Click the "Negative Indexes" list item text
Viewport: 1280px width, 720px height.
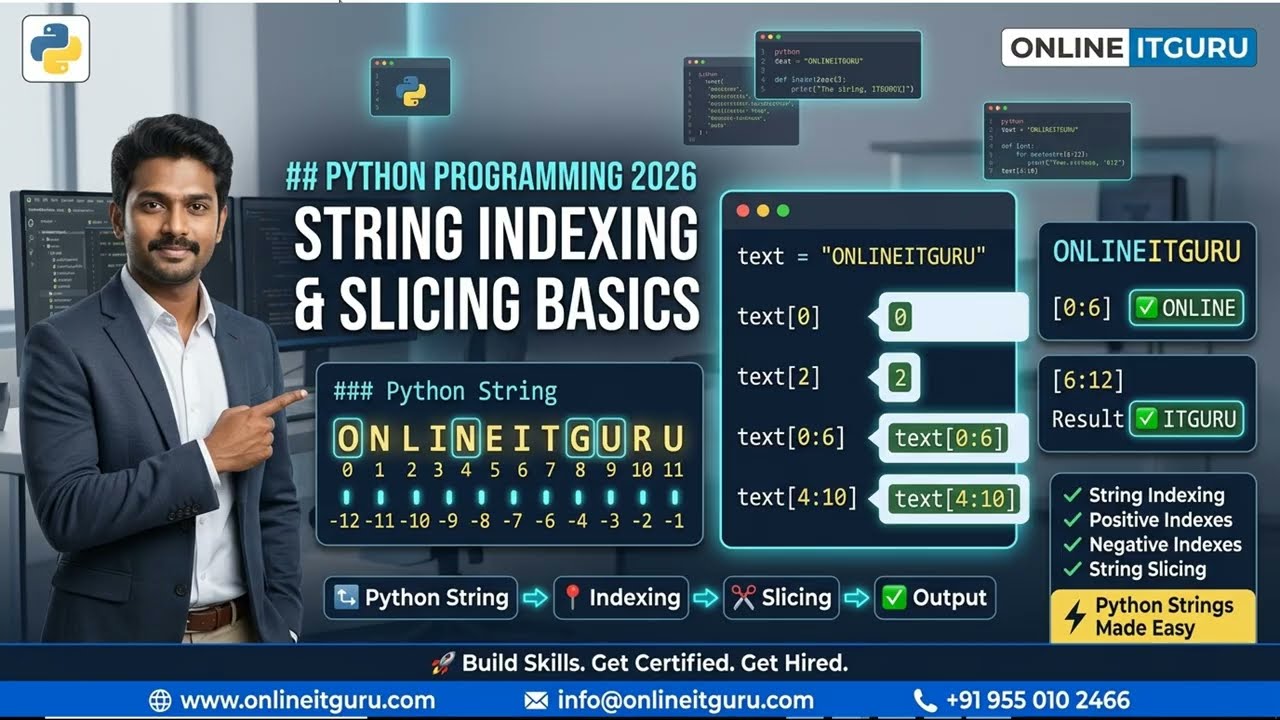(x=1165, y=545)
